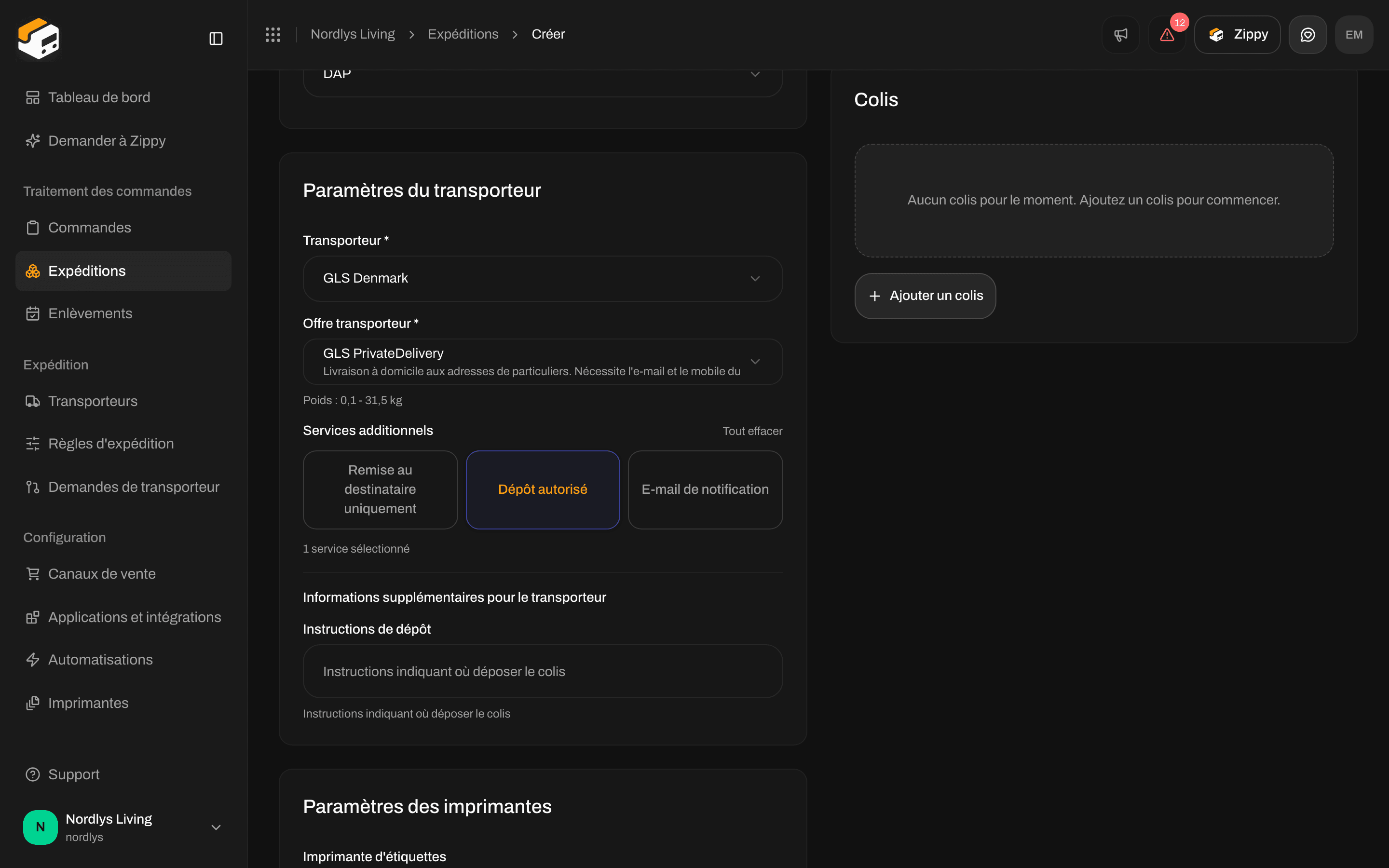Click the green N organization avatar
This screenshot has width=1389, height=868.
40,827
